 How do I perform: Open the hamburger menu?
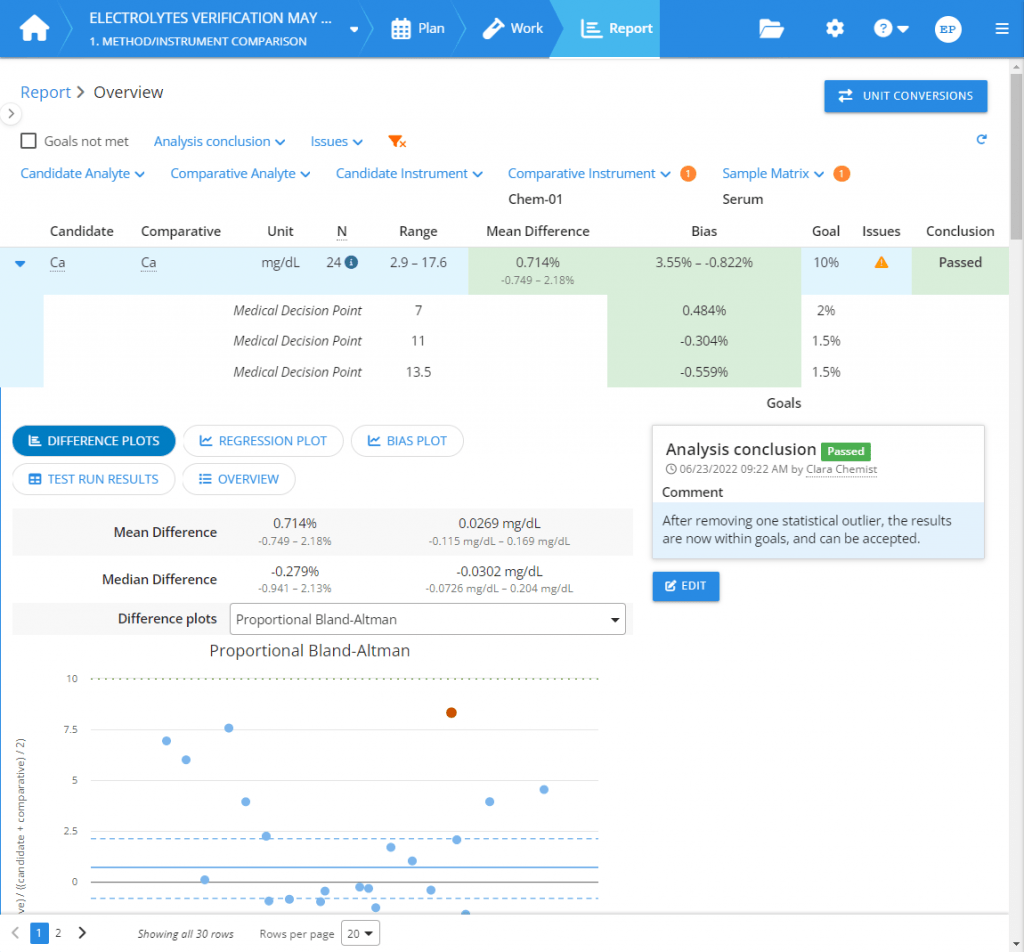pos(1002,28)
